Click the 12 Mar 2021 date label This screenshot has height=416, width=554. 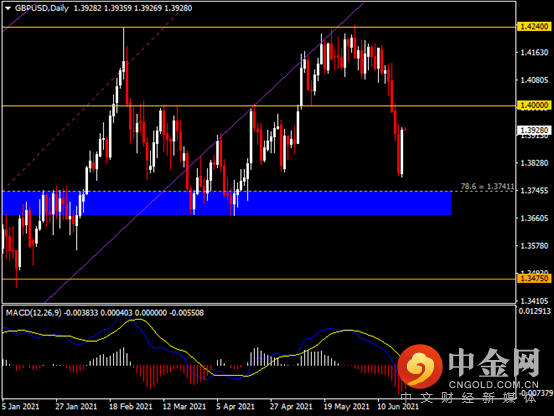[x=184, y=406]
